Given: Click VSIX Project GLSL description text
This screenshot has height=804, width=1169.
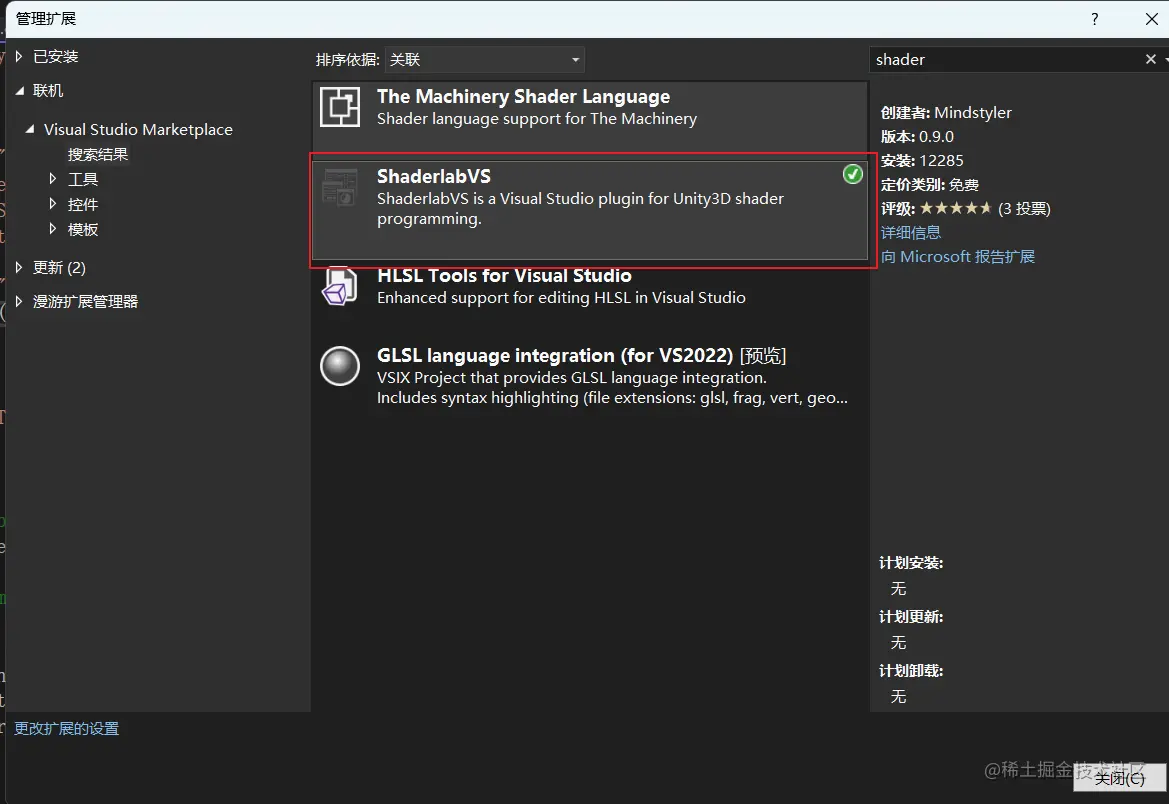Looking at the screenshot, I should [612, 388].
